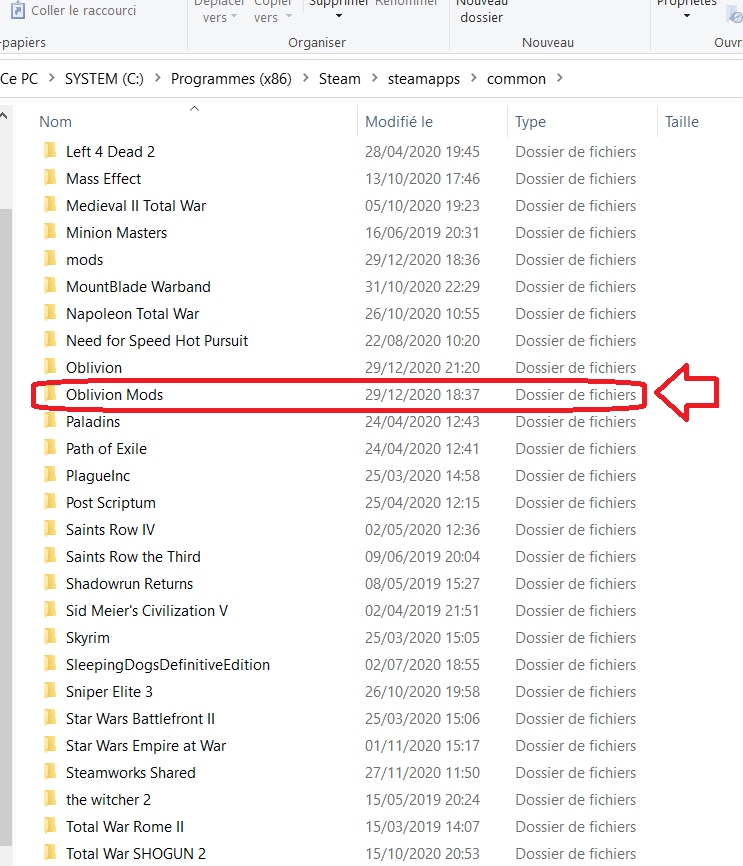Image resolution: width=743 pixels, height=866 pixels.
Task: Select Star Wars Battlefront II folder icon
Action: click(x=50, y=719)
